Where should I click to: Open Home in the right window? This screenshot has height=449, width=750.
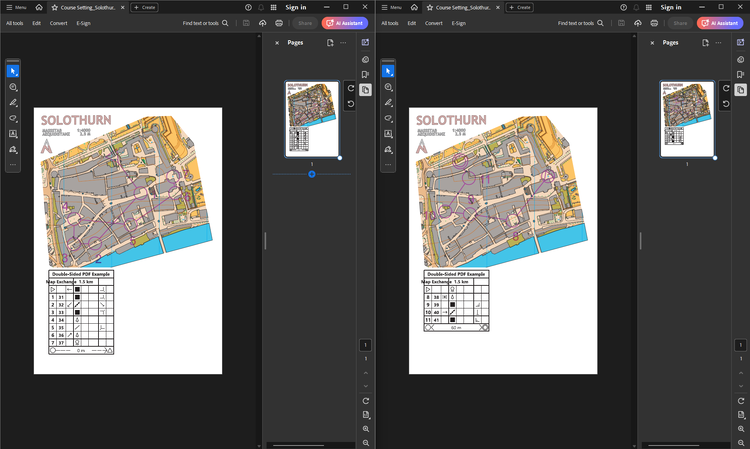point(414,7)
